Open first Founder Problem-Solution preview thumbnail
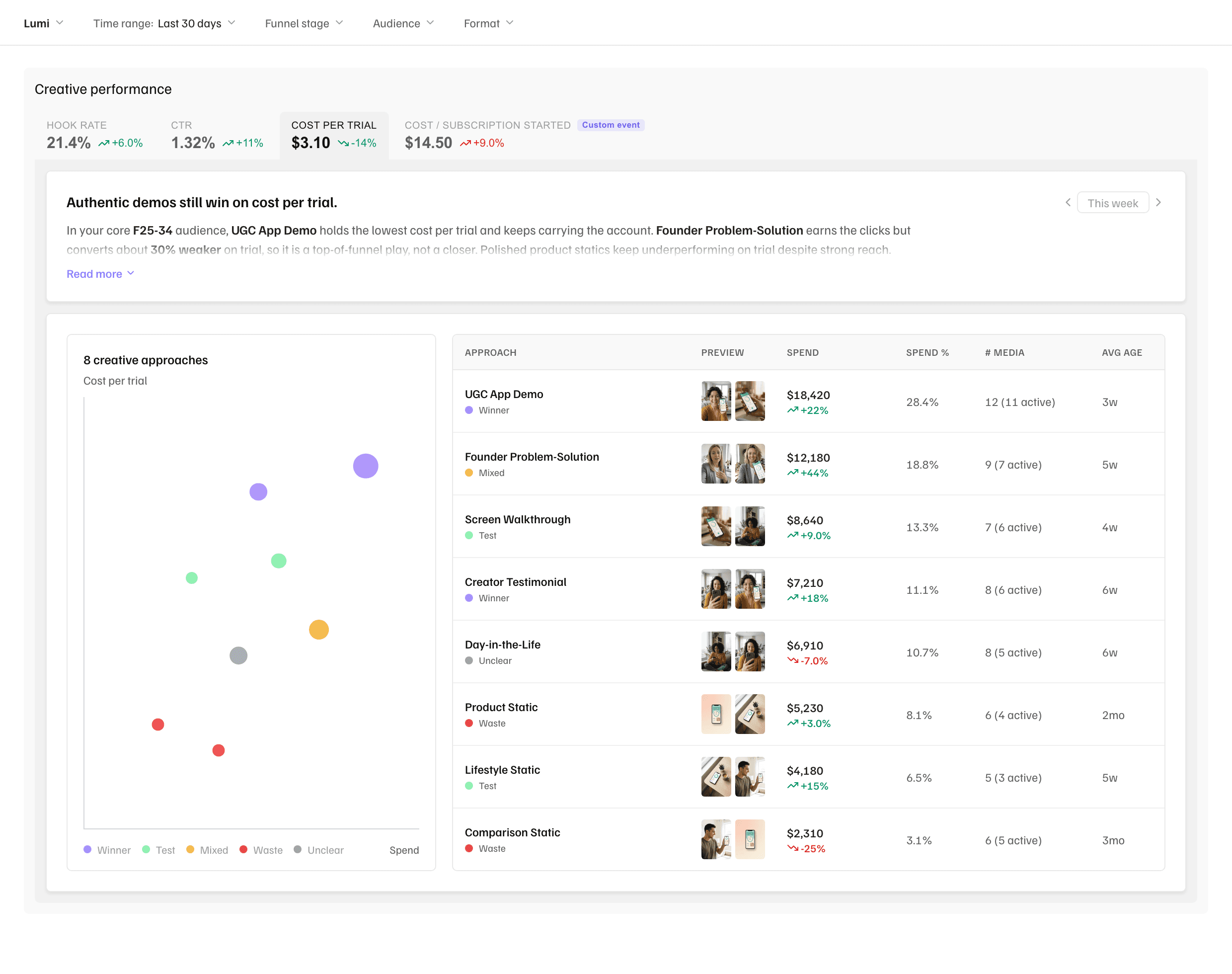The height and width of the screenshot is (974, 1232). click(716, 464)
